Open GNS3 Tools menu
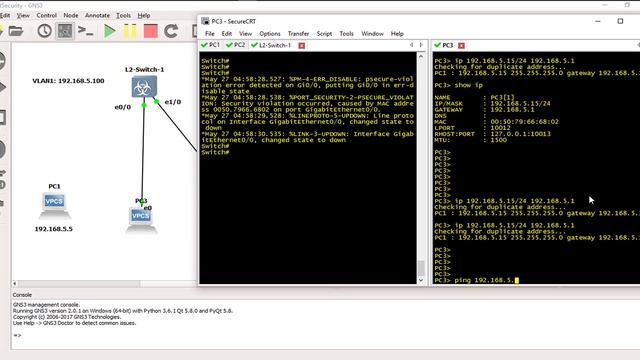Screen dimensions: 640x360 [123, 16]
